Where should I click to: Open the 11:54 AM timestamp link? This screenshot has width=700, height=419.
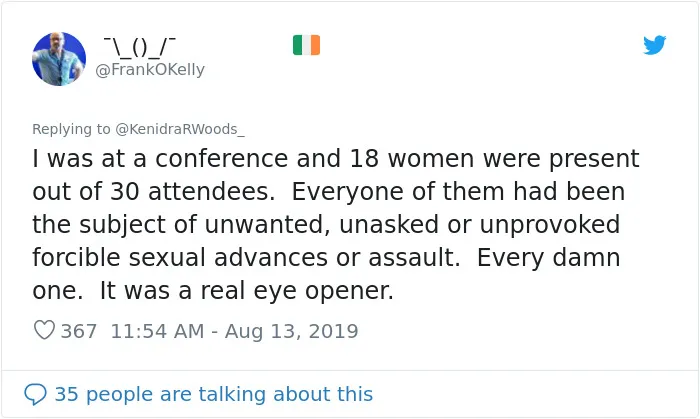pyautogui.click(x=157, y=331)
